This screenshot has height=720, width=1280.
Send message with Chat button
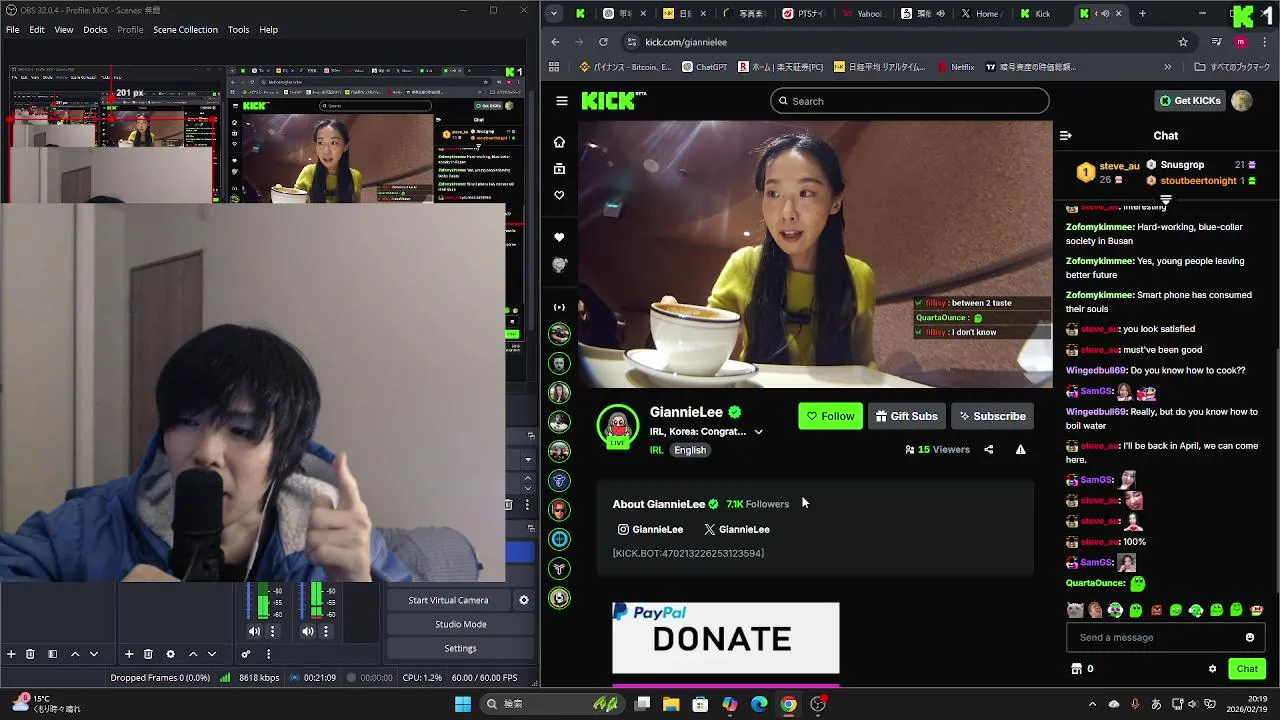[1247, 669]
